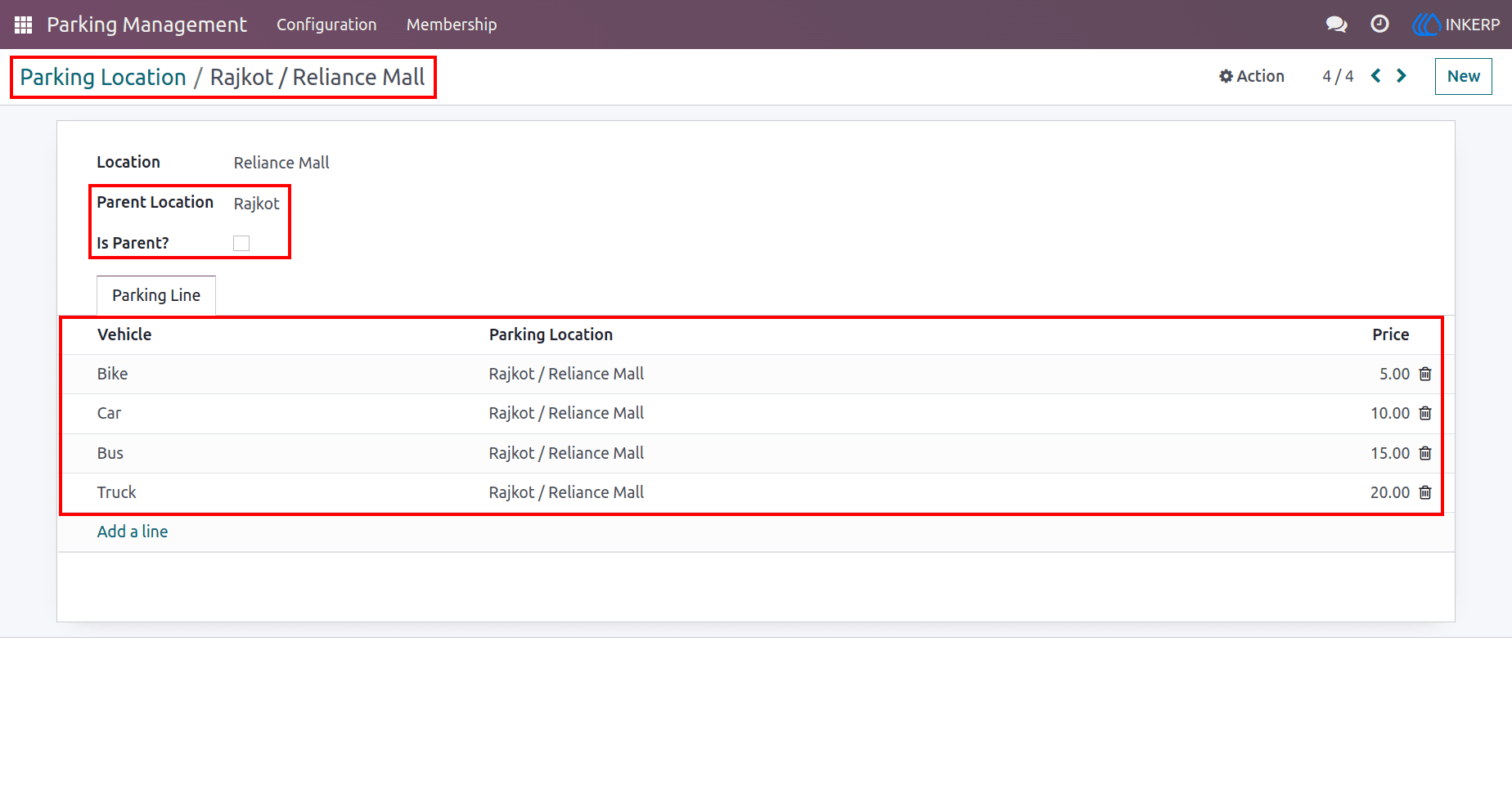Delete the Bus parking line
Screen dimensions: 1512x790
[x=1425, y=453]
